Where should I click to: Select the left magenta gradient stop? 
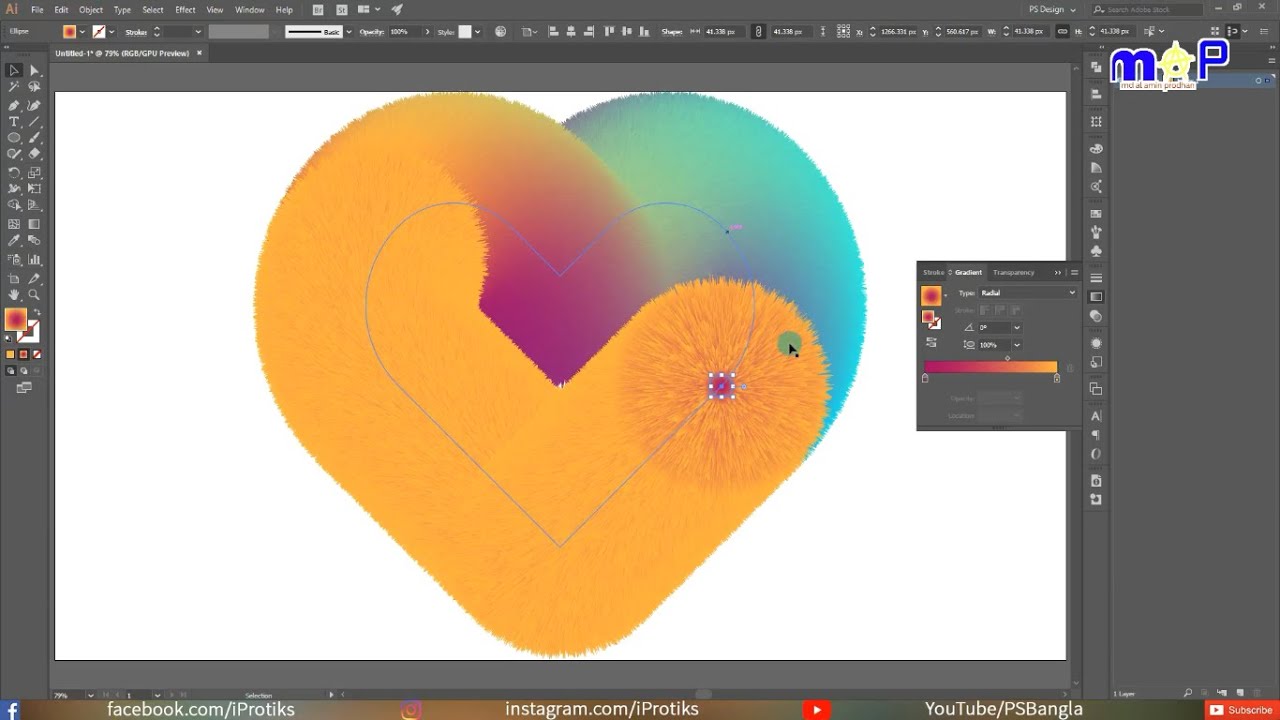pos(925,378)
